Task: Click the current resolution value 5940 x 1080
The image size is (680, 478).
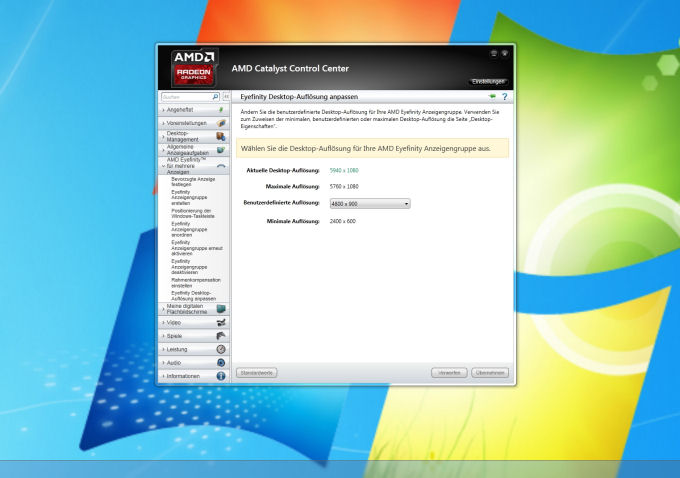Action: 344,170
